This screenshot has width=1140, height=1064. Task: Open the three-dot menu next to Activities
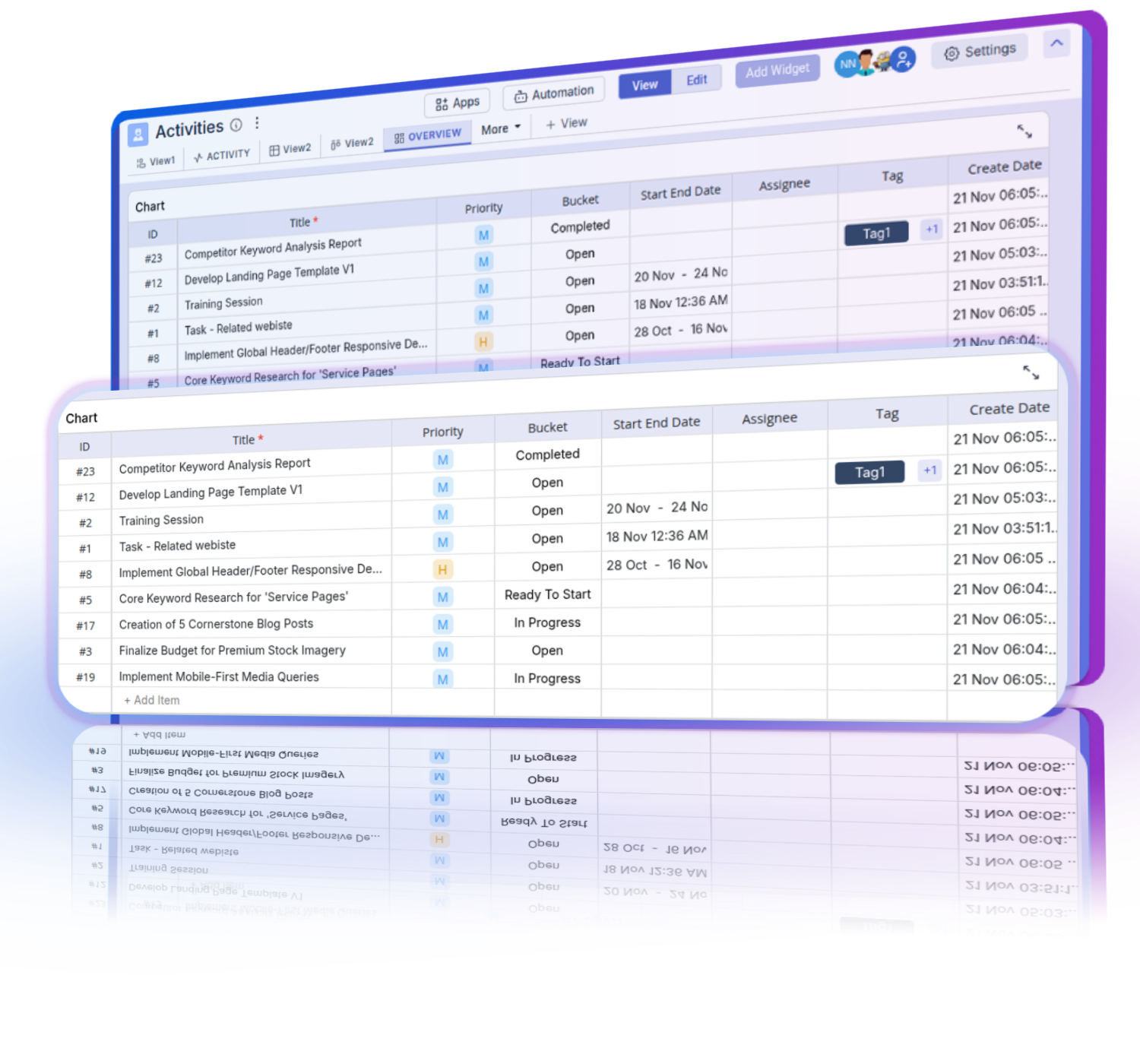(x=256, y=122)
